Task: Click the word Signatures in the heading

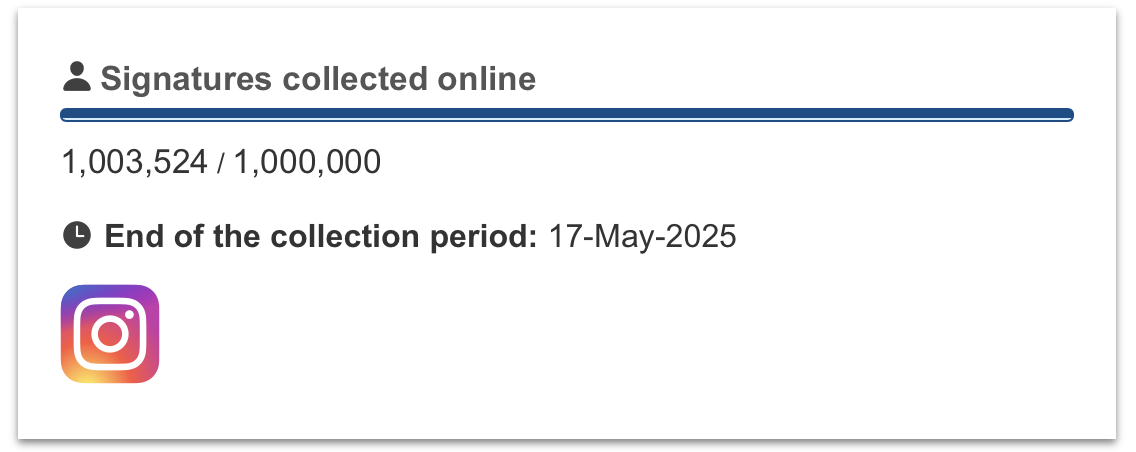Action: (186, 78)
